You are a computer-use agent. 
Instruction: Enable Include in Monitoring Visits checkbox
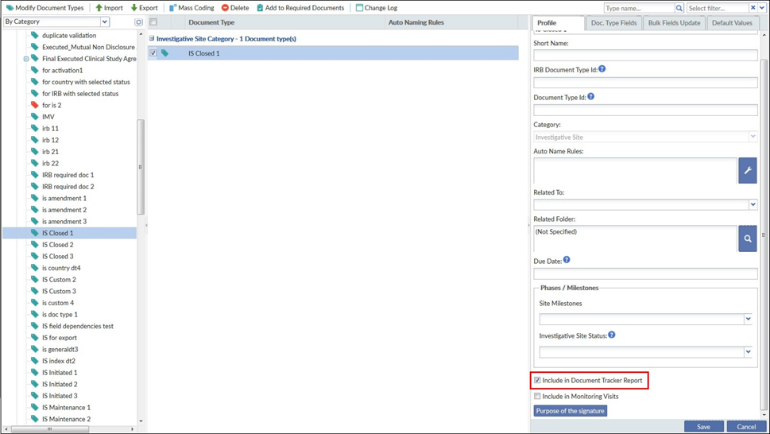coord(538,396)
